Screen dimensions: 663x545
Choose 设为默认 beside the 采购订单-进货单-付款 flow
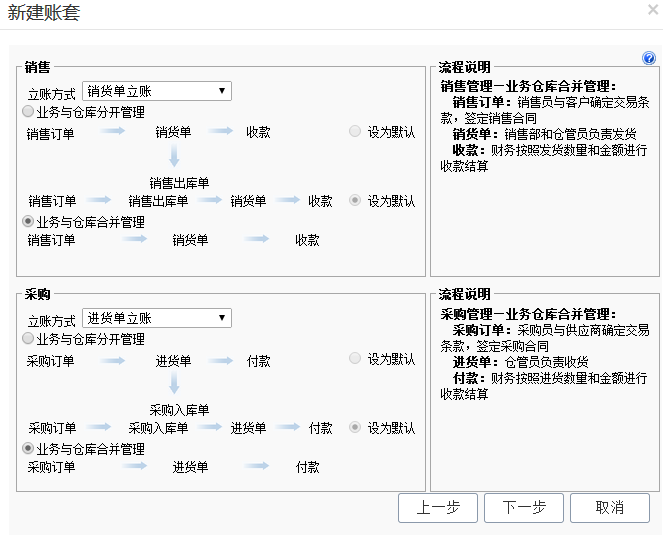click(x=355, y=358)
